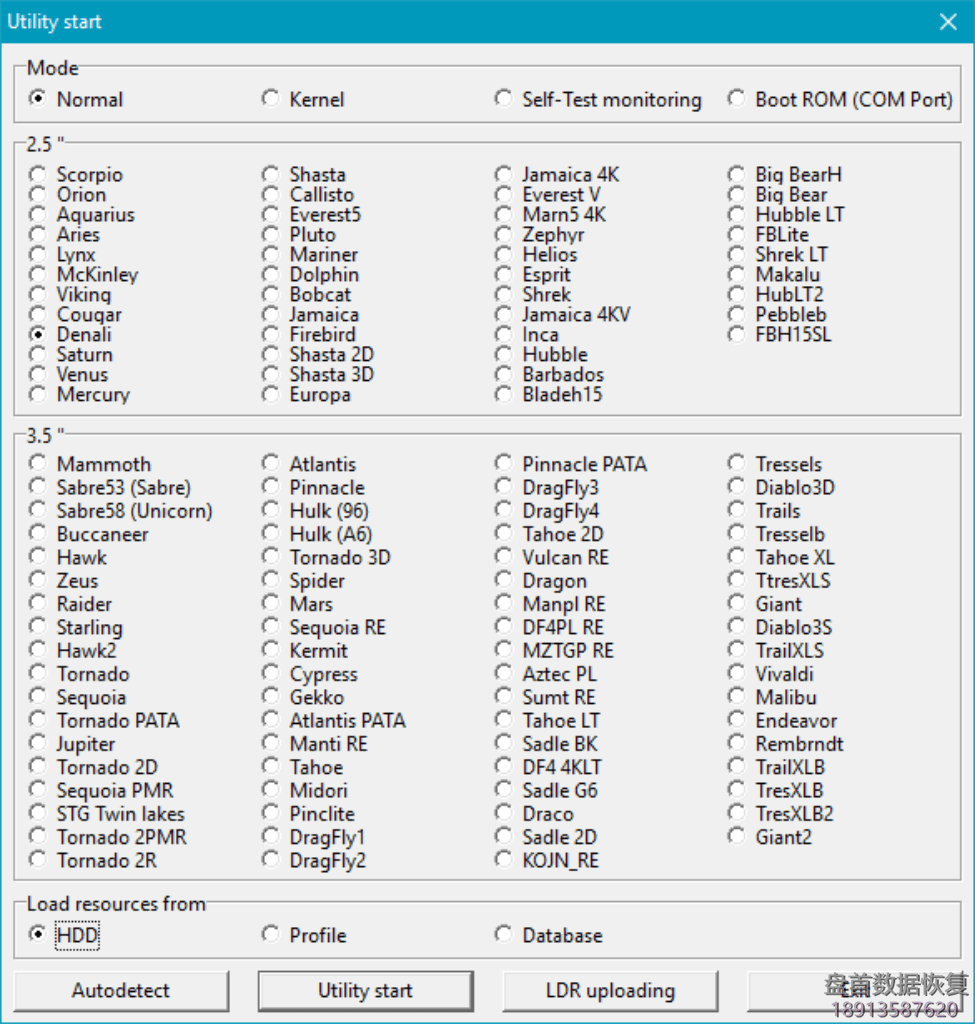Choose the Firebird drive family
This screenshot has height=1024, width=975.
[271, 334]
